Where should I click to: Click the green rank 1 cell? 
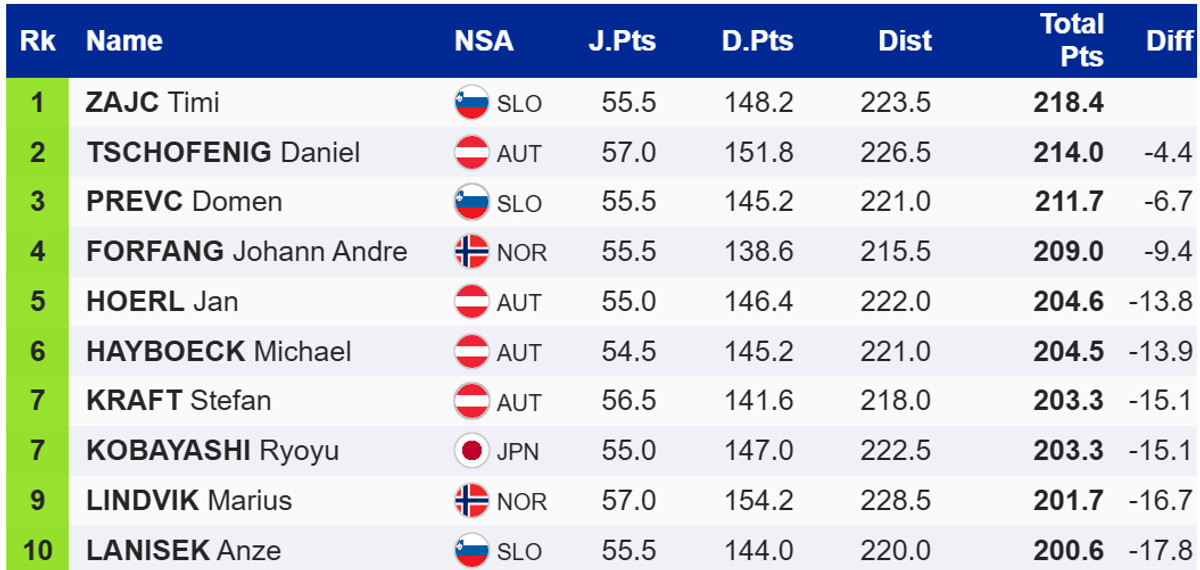click(x=37, y=103)
